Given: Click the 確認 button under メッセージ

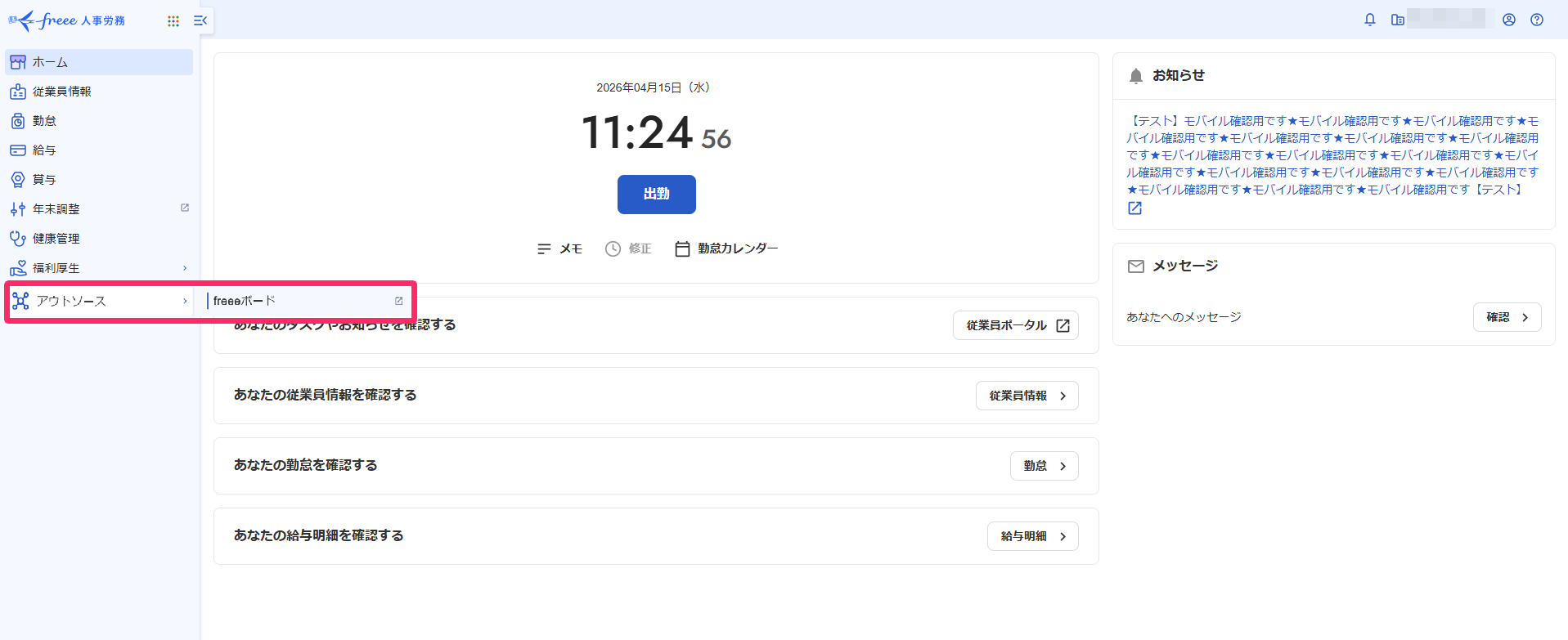Looking at the screenshot, I should click(1507, 317).
